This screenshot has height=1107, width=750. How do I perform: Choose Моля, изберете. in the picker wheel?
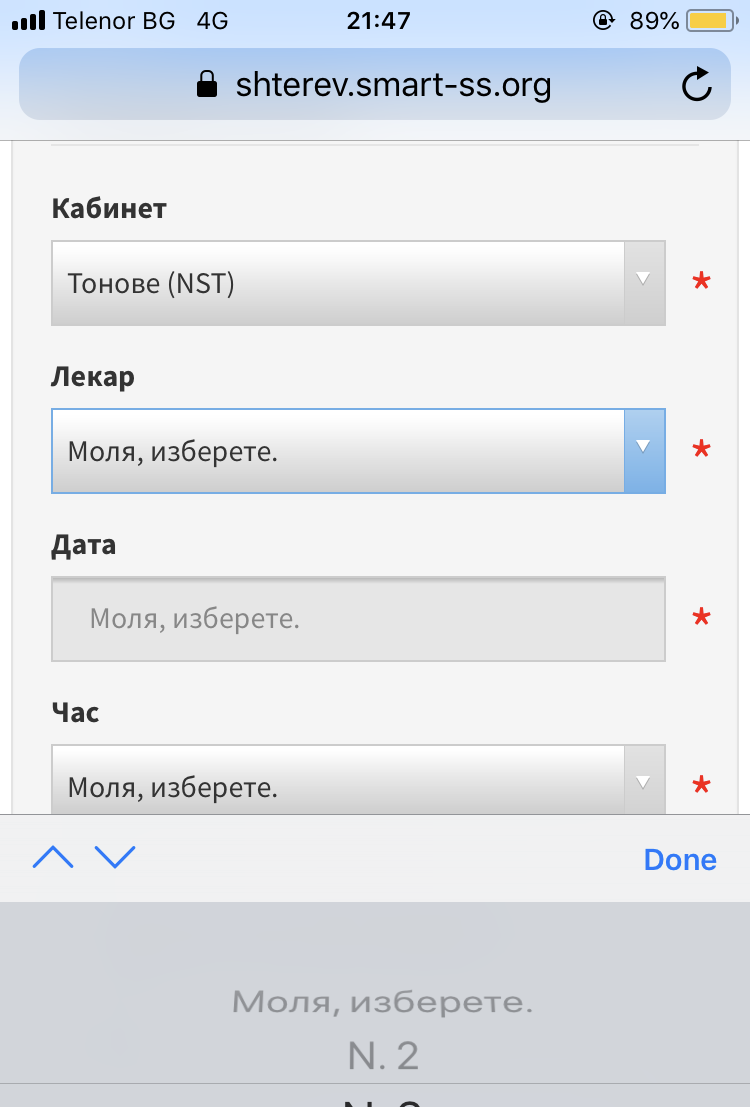tap(383, 1001)
